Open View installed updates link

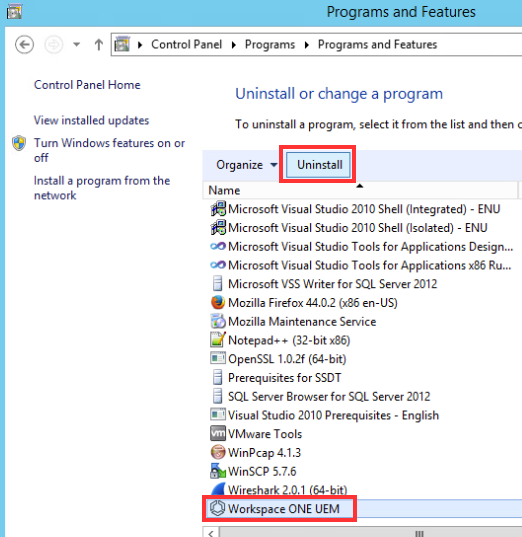[91, 120]
